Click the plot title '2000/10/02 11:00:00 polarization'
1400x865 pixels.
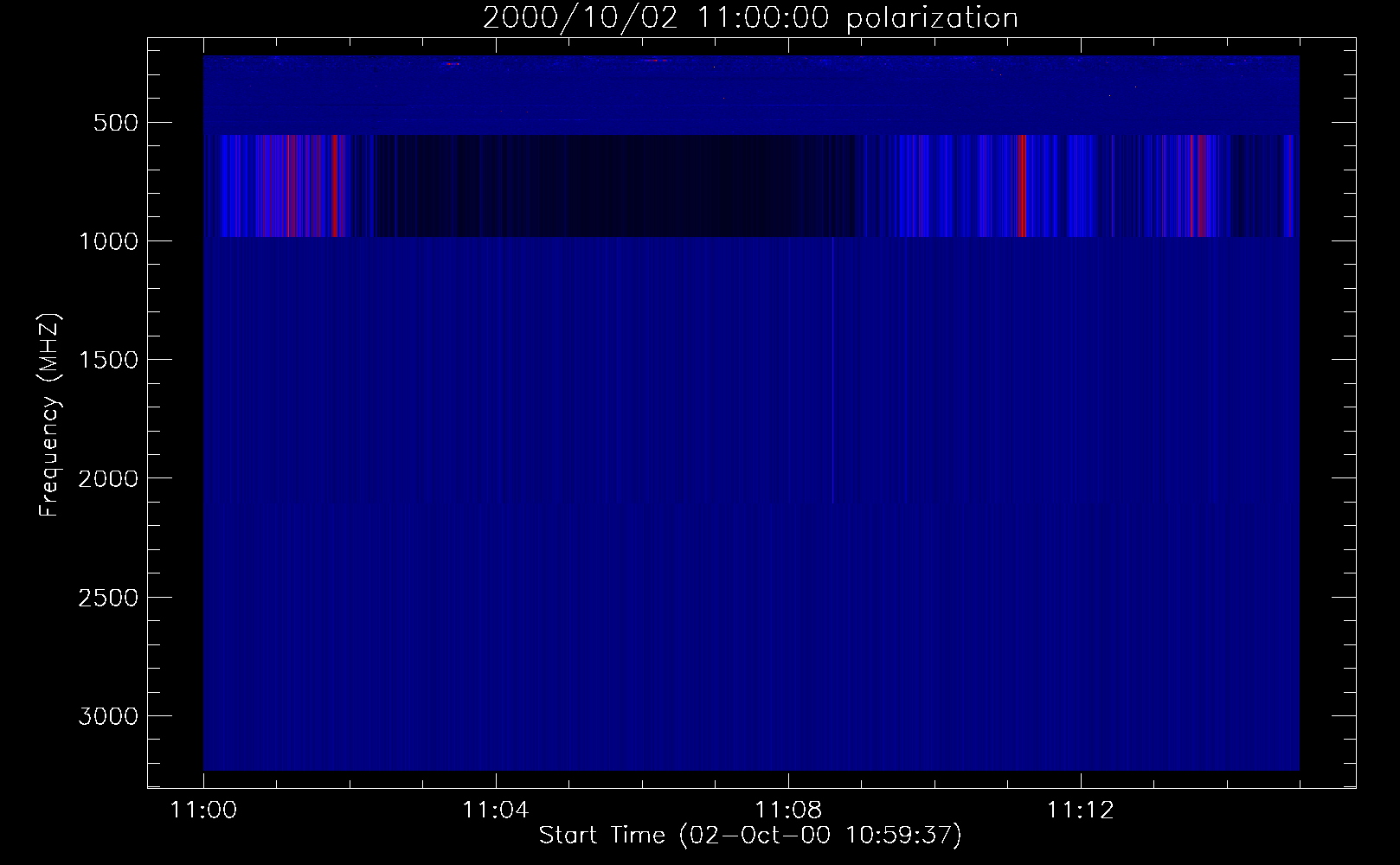tap(750, 18)
